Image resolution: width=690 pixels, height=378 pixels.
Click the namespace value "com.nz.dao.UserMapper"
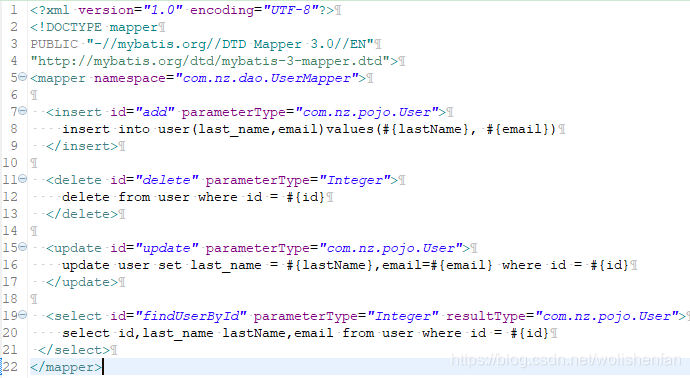[x=267, y=78]
